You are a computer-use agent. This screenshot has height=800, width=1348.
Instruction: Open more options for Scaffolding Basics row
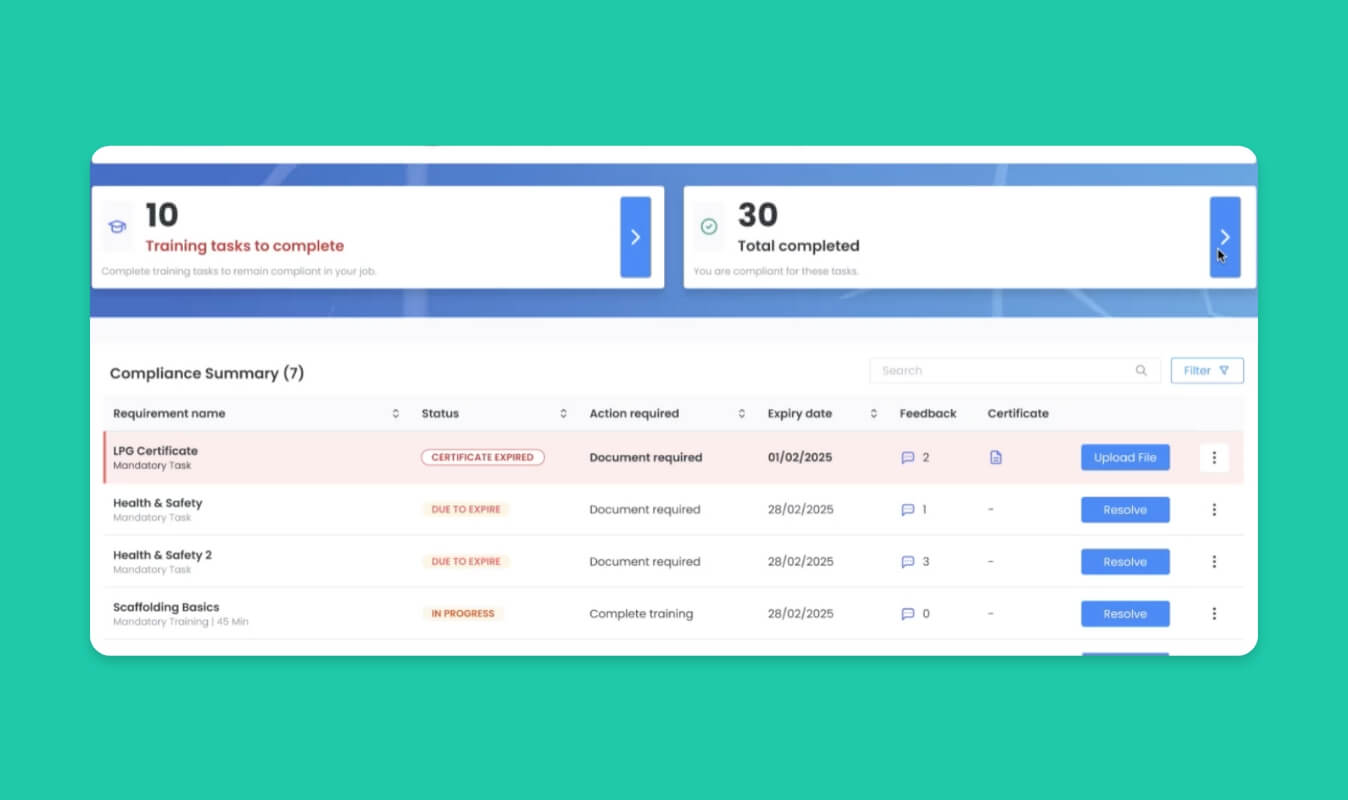tap(1214, 614)
